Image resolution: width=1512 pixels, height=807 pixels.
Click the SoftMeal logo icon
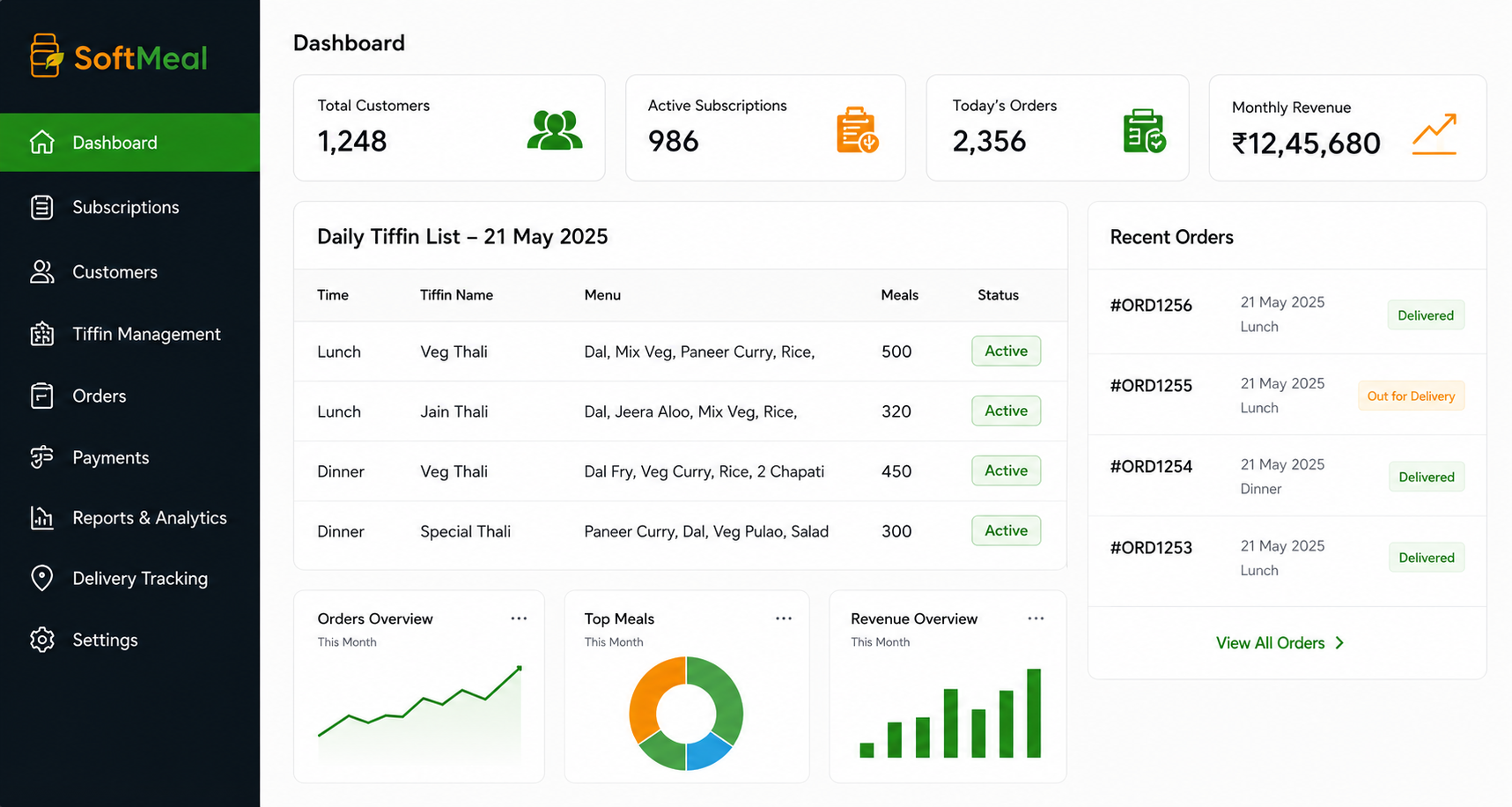pos(46,56)
